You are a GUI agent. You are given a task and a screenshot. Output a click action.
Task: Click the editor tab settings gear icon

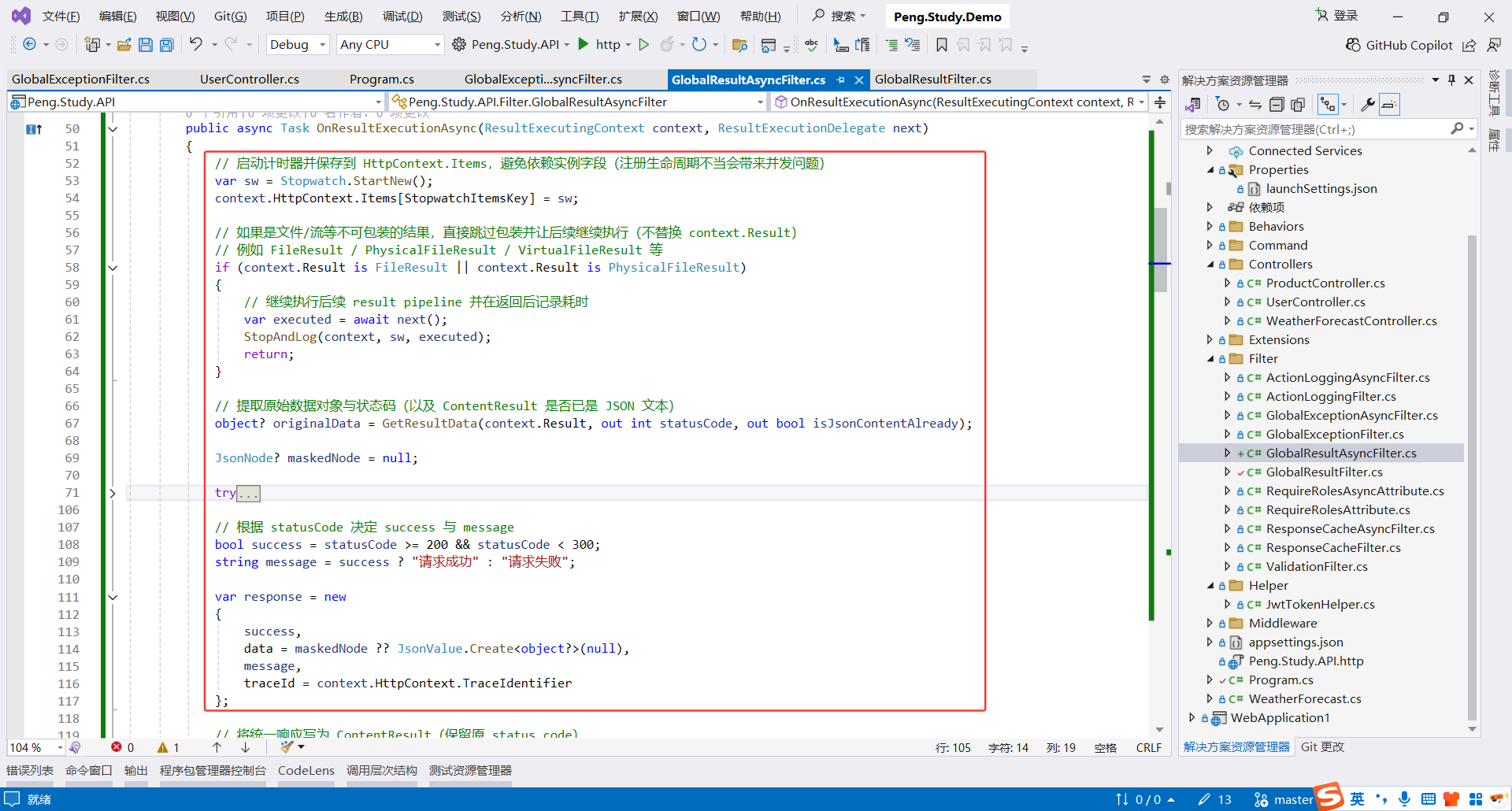[x=1165, y=80]
